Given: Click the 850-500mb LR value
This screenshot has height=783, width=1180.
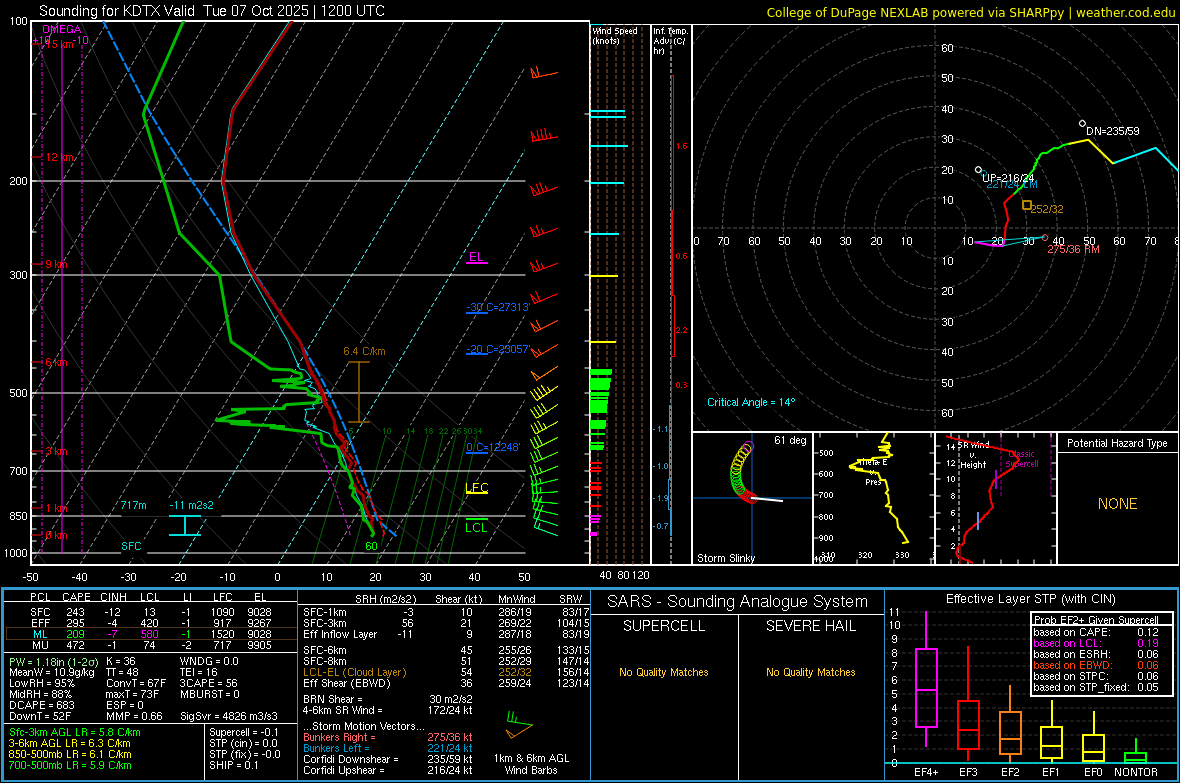Looking at the screenshot, I should pos(70,754).
